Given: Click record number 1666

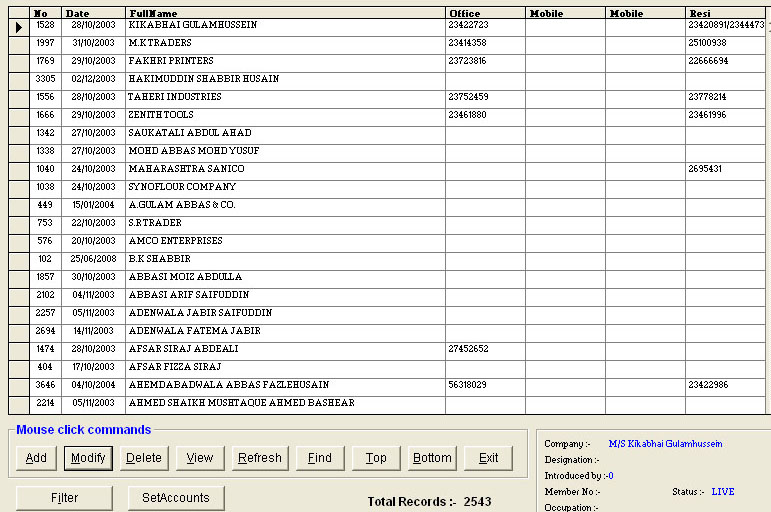Looking at the screenshot, I should [x=45, y=115].
